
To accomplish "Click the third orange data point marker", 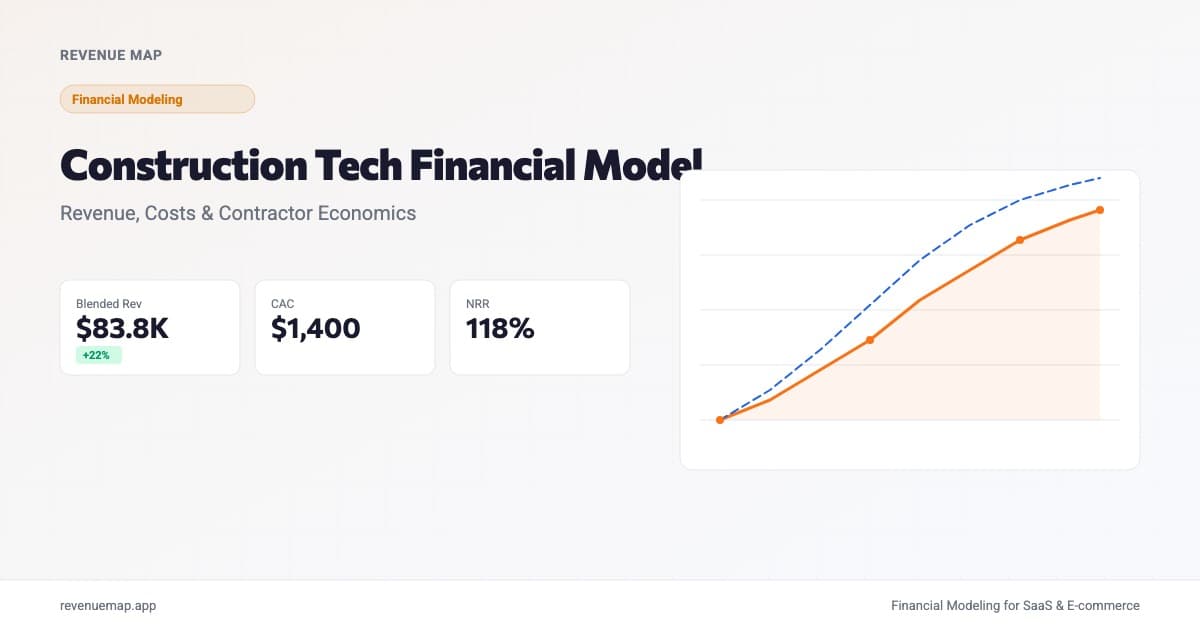I will 1020,240.
